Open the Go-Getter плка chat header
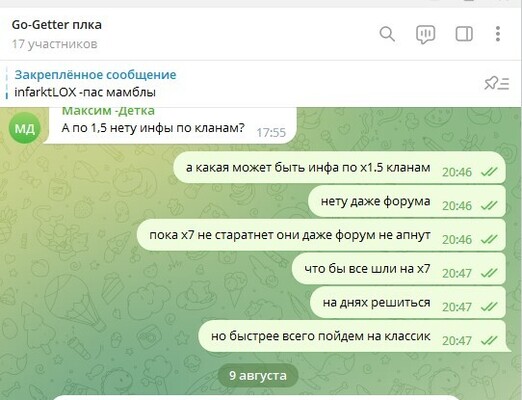This screenshot has width=522, height=400. (57, 25)
